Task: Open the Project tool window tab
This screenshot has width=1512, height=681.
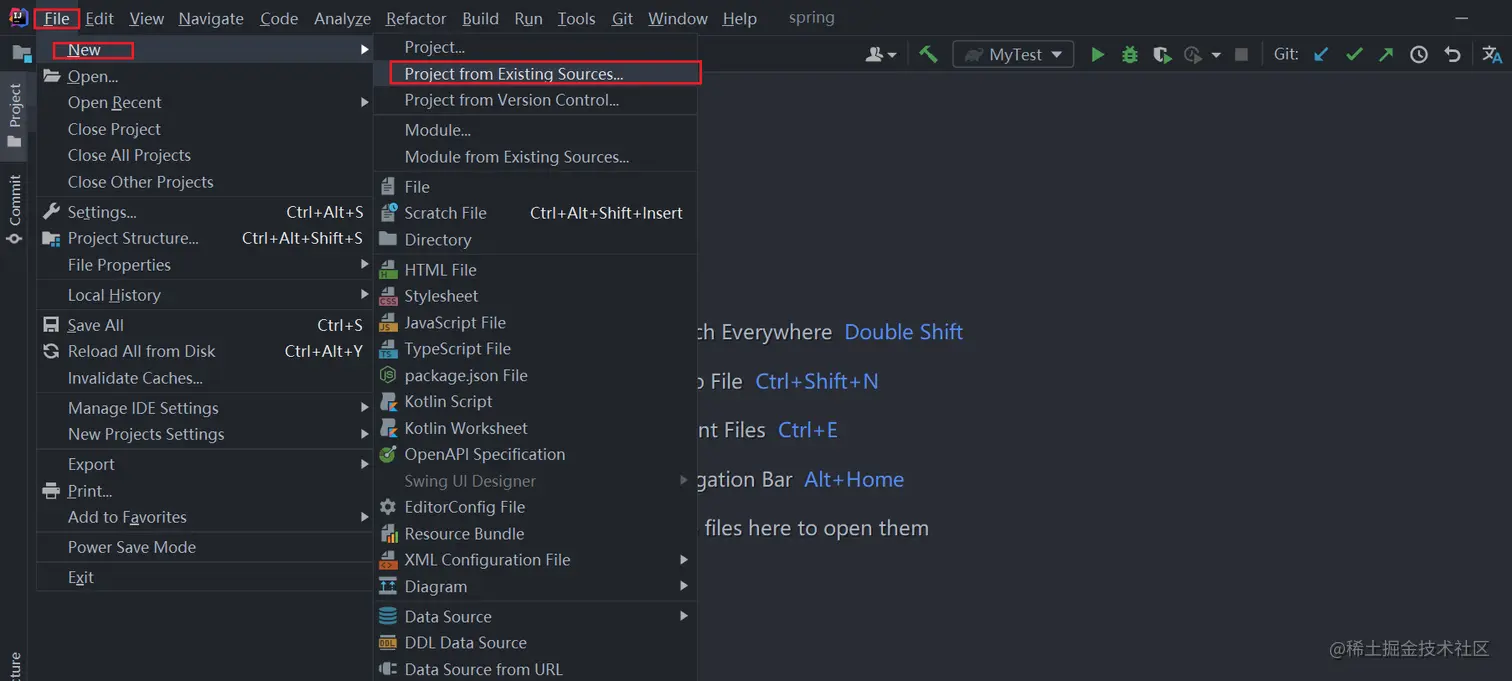Action: 15,114
